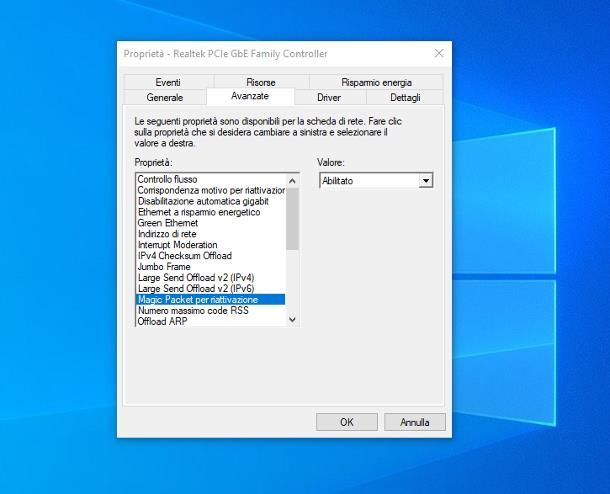Choose Jumbo Frame from the property list

[x=165, y=267]
